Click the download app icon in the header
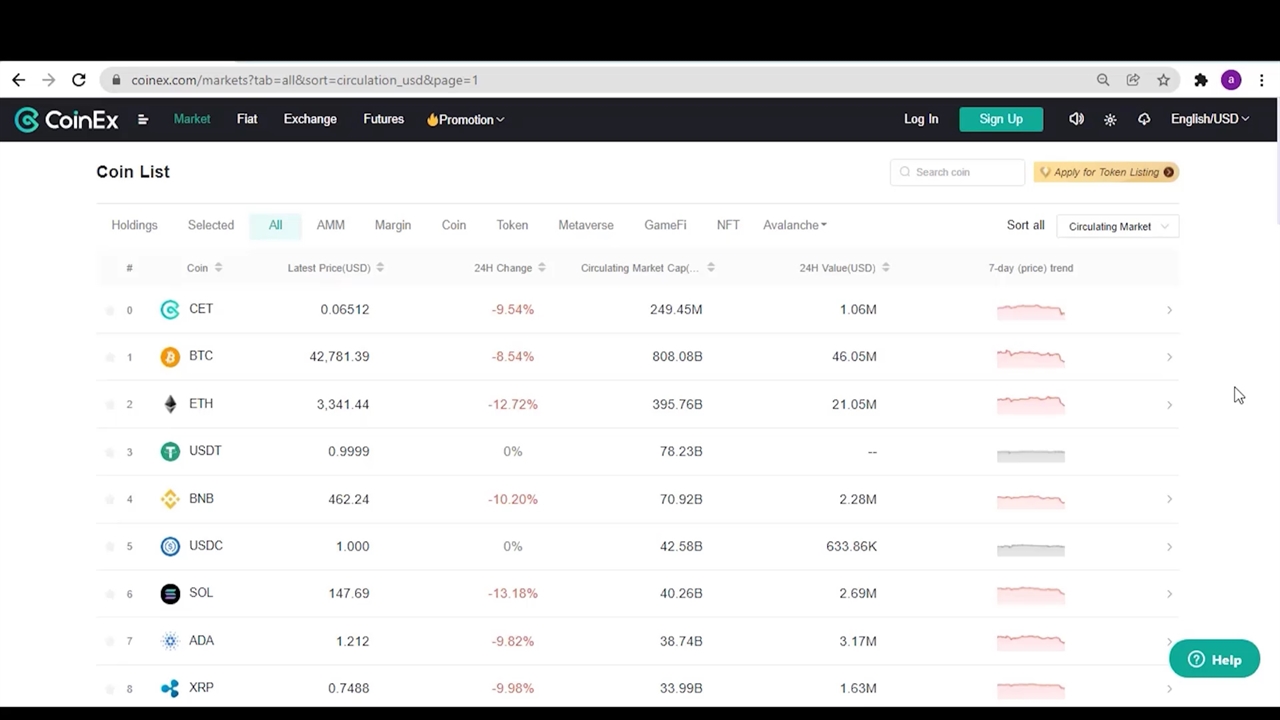The height and width of the screenshot is (720, 1280). coord(1144,119)
